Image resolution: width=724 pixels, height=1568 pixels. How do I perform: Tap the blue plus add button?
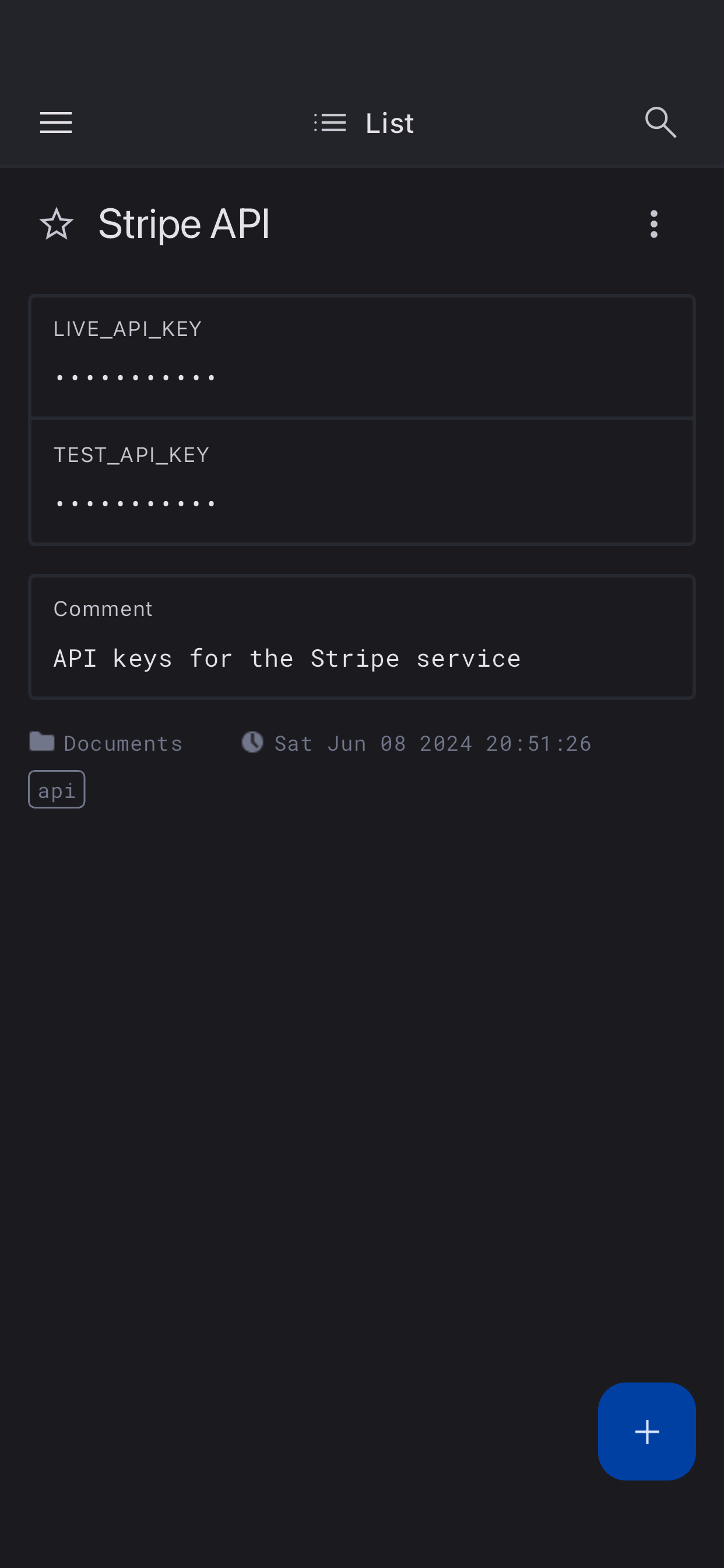click(646, 1431)
